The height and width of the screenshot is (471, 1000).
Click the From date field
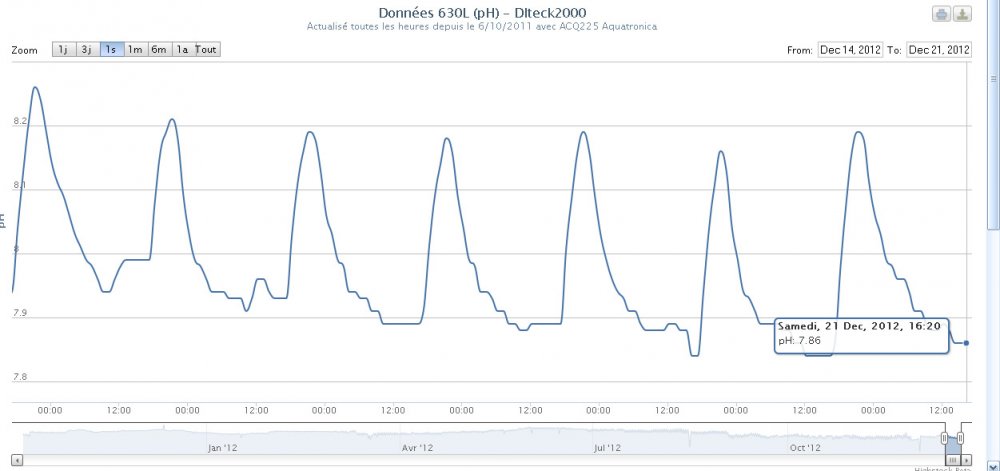pyautogui.click(x=850, y=49)
